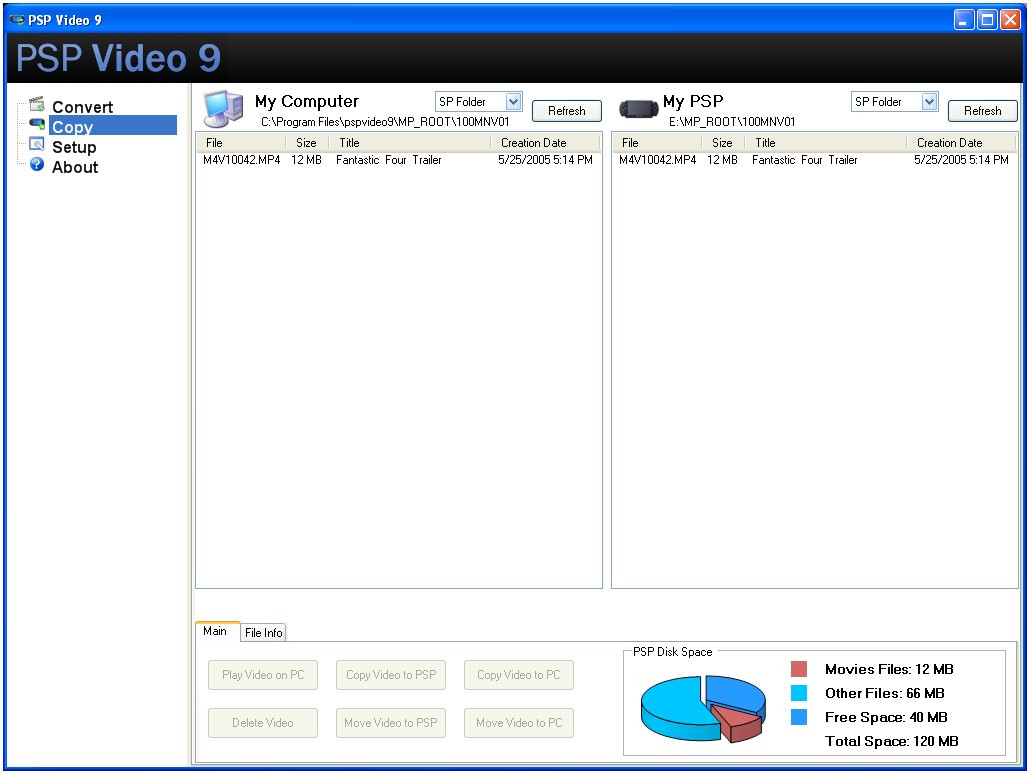Click the Copy Video to PSP button

tap(391, 675)
